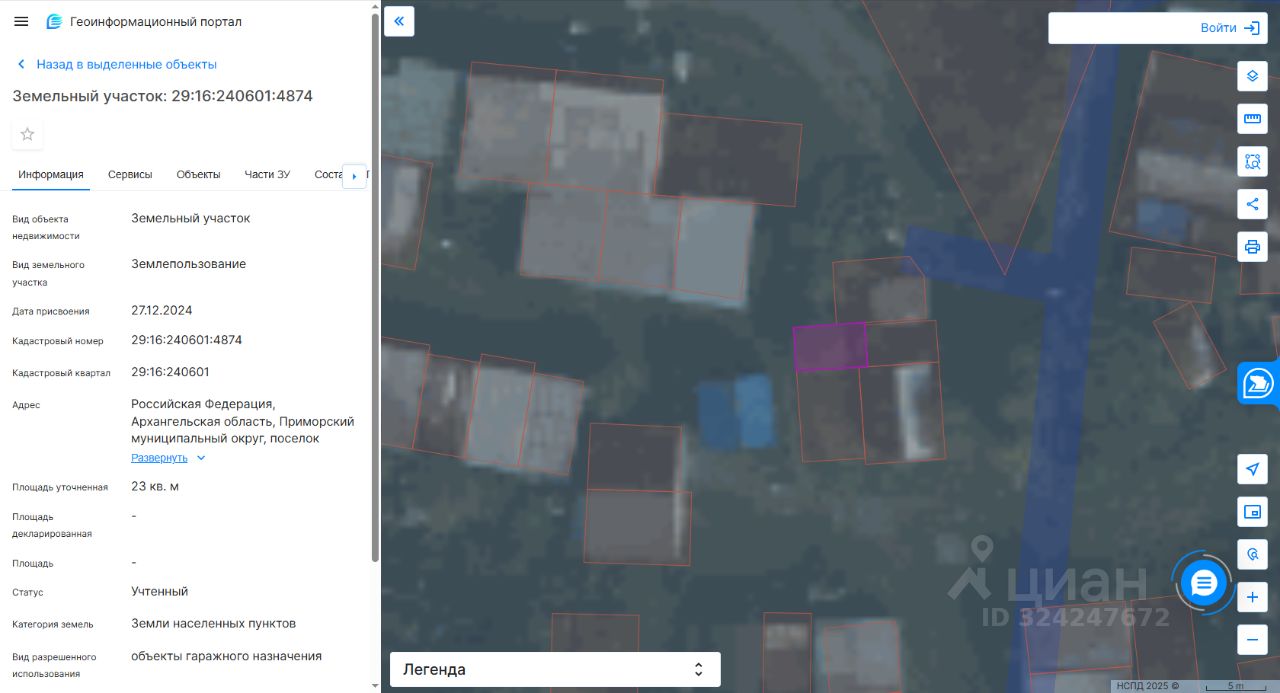This screenshot has width=1280, height=693.
Task: Zoom out on the map
Action: 1252,639
